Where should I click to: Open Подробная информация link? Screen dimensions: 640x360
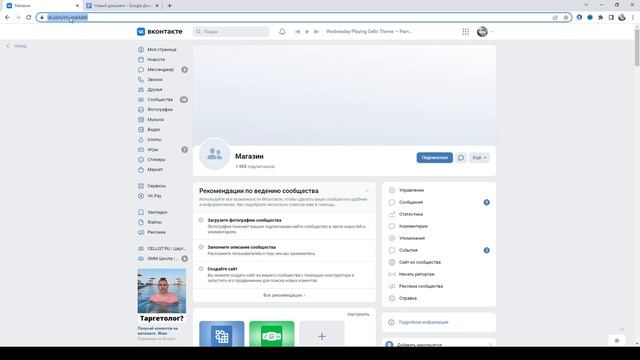click(423, 322)
